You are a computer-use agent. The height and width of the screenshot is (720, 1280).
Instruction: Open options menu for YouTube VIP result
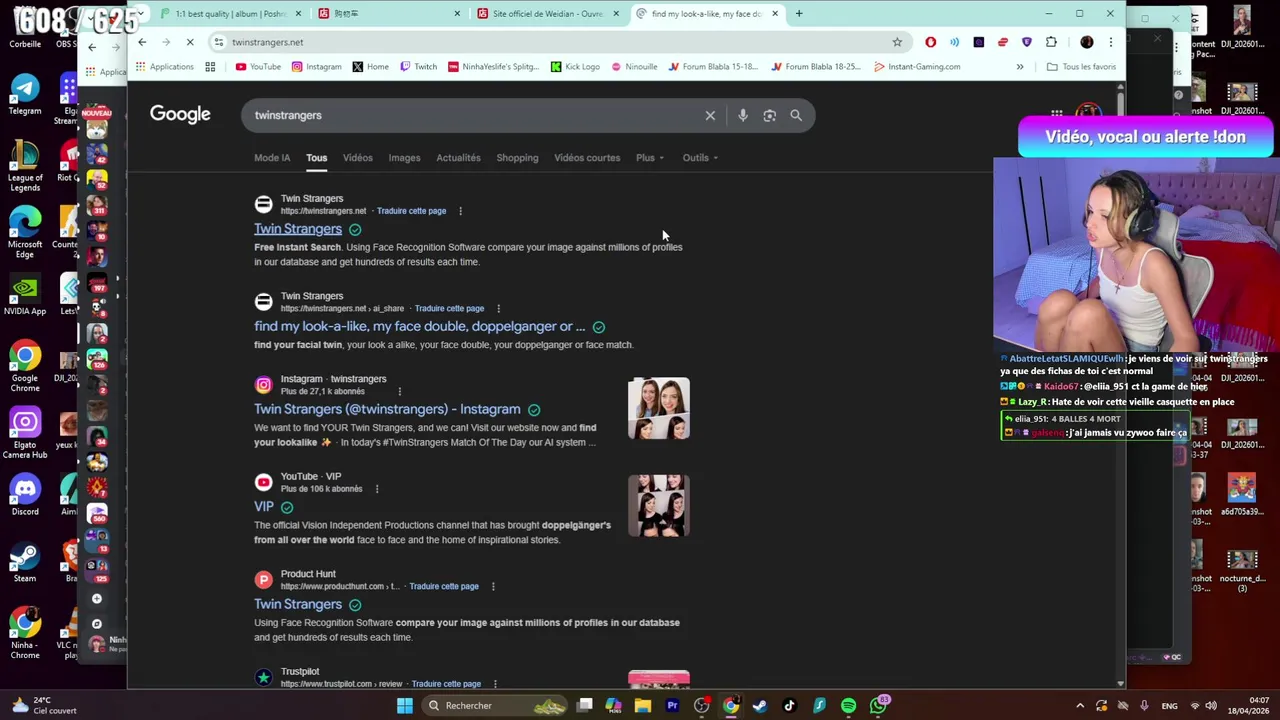point(376,489)
